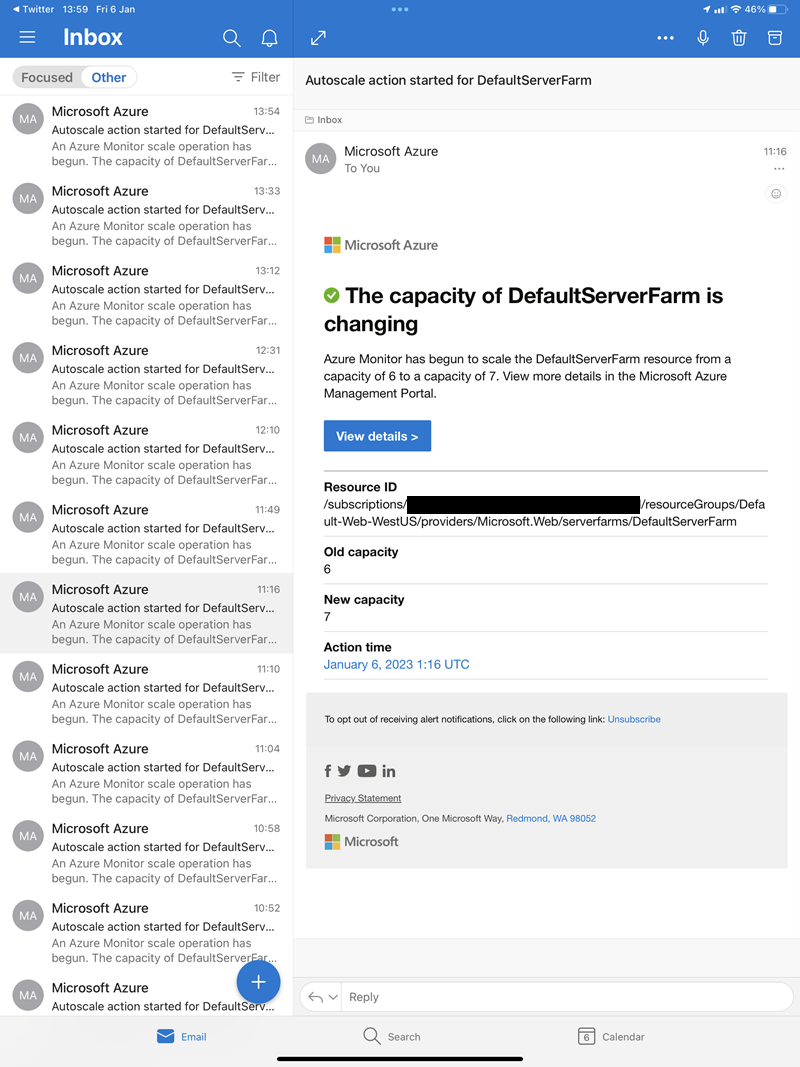Viewport: 800px width, 1067px height.
Task: Click the View details > button
Action: click(378, 436)
